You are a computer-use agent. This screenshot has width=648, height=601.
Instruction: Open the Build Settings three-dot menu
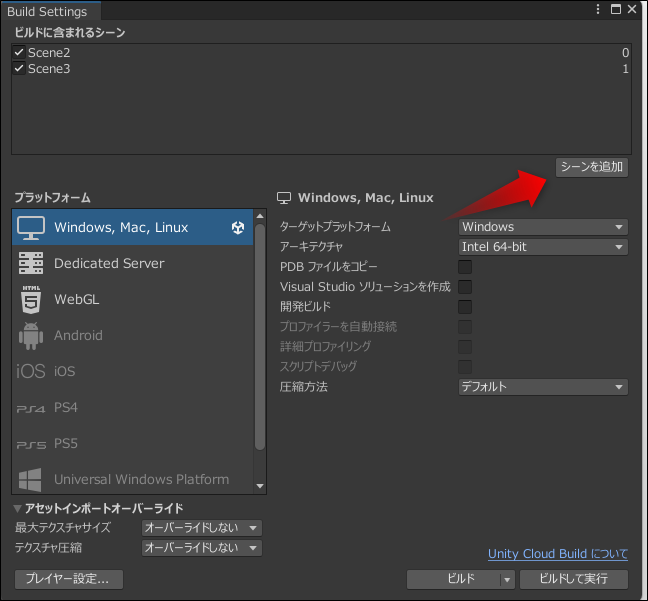point(598,9)
